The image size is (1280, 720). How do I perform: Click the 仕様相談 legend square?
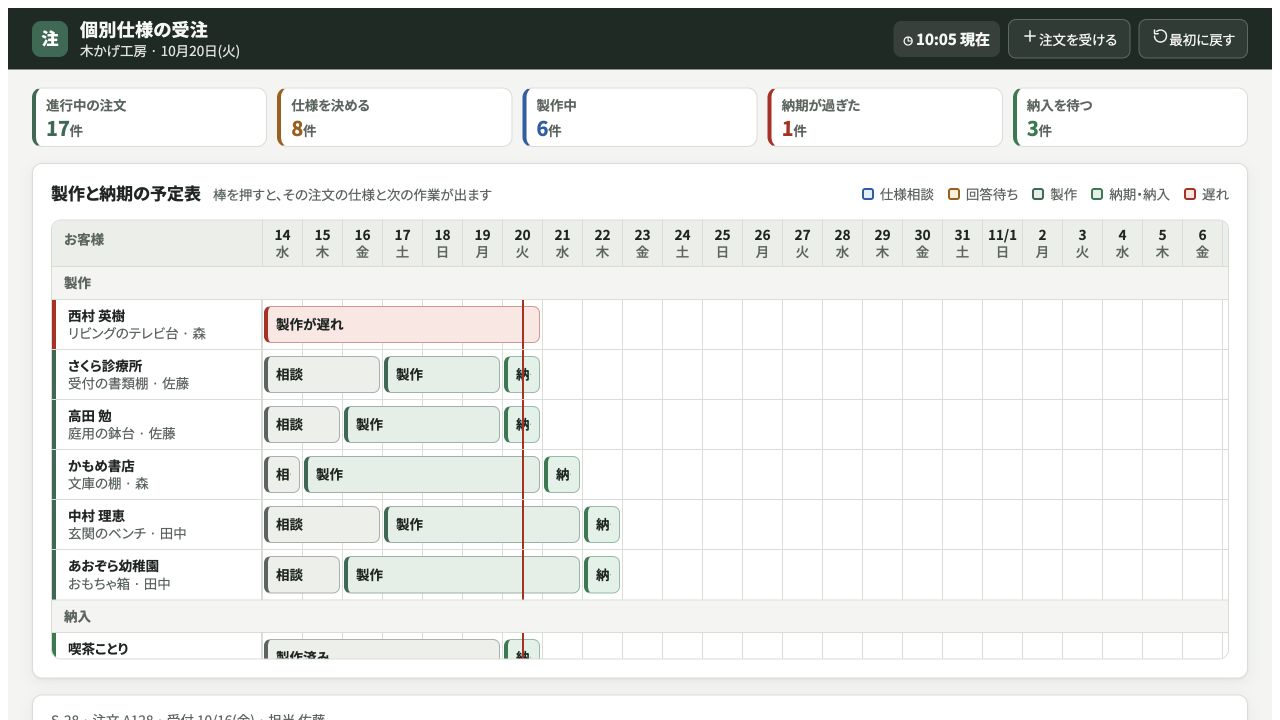[868, 194]
